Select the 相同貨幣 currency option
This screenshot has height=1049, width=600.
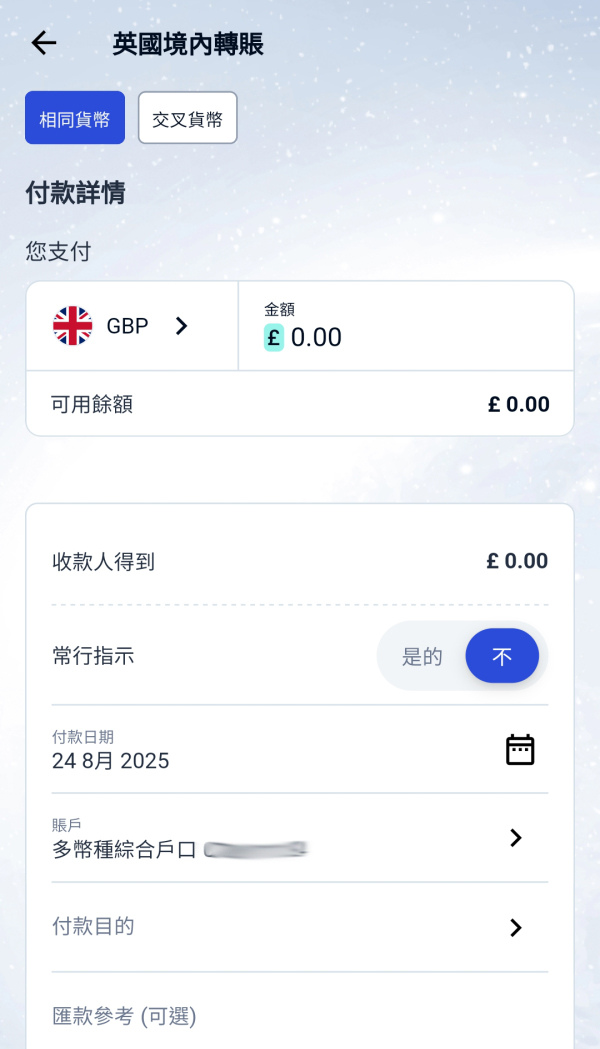pos(74,117)
